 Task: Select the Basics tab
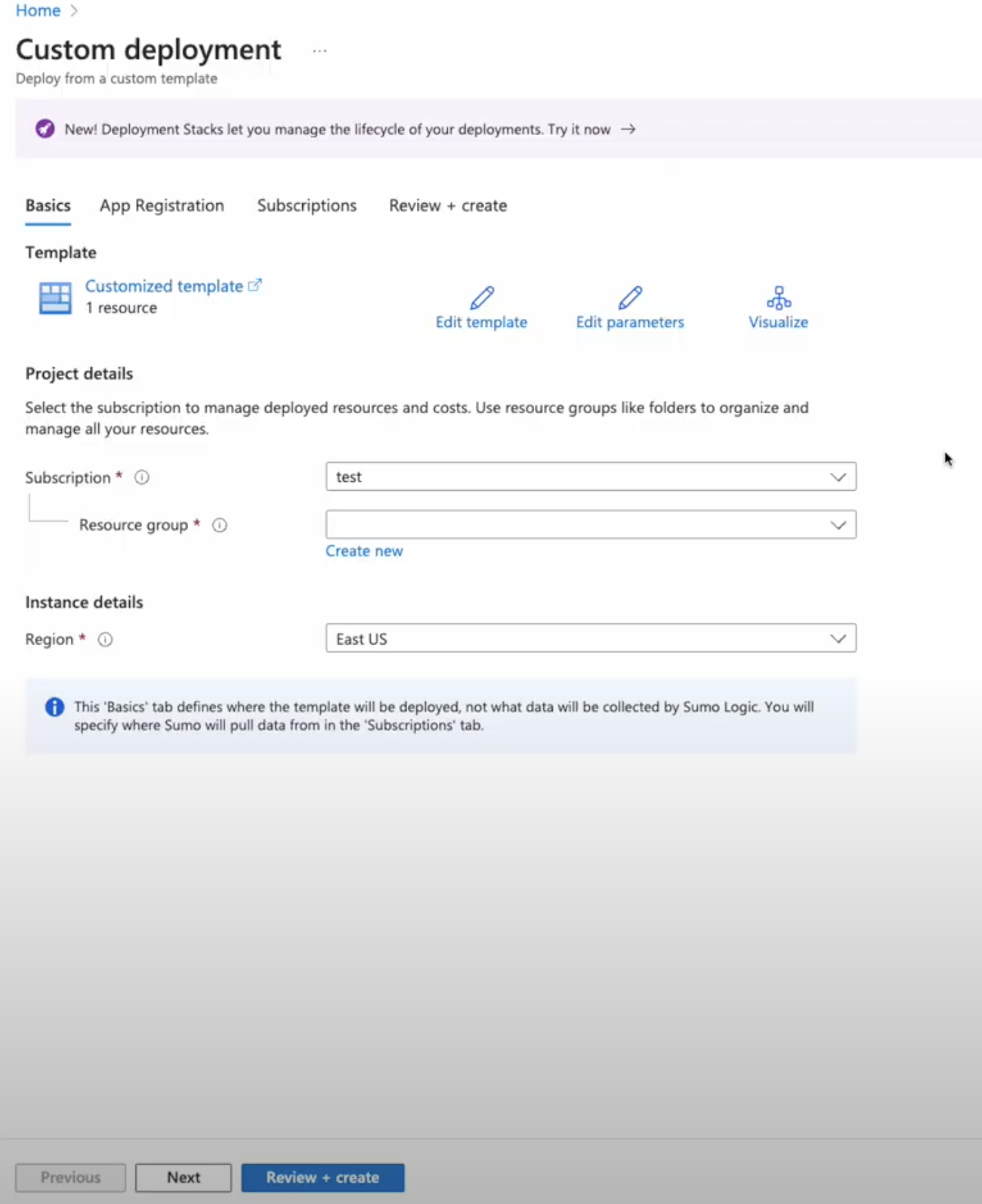tap(48, 205)
